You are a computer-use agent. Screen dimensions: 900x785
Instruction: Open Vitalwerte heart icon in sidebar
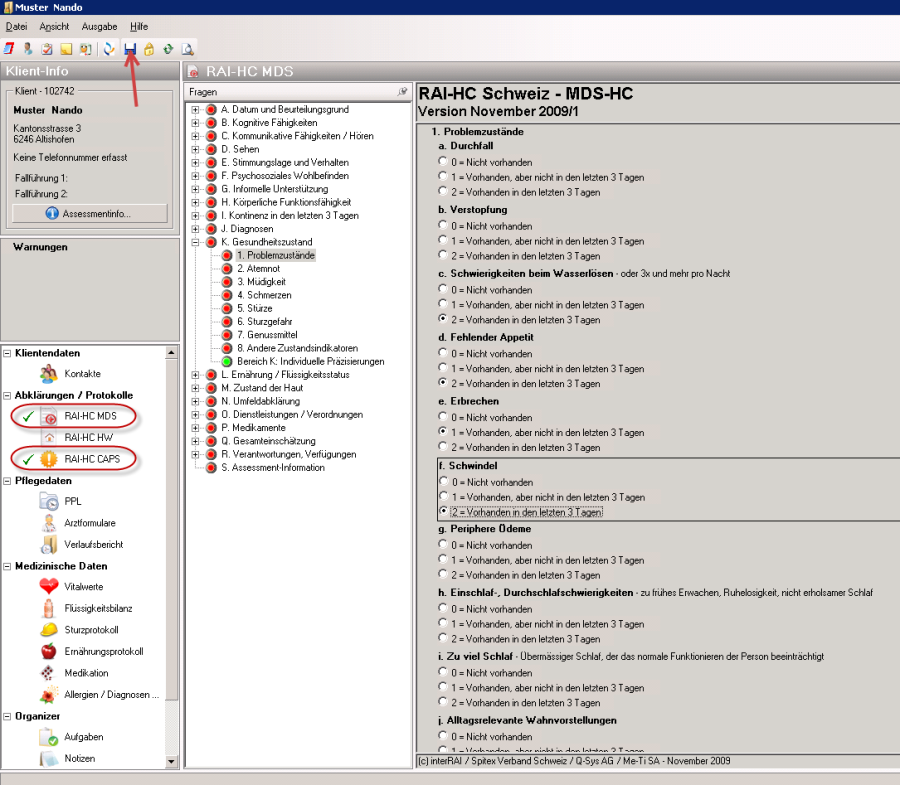49,587
